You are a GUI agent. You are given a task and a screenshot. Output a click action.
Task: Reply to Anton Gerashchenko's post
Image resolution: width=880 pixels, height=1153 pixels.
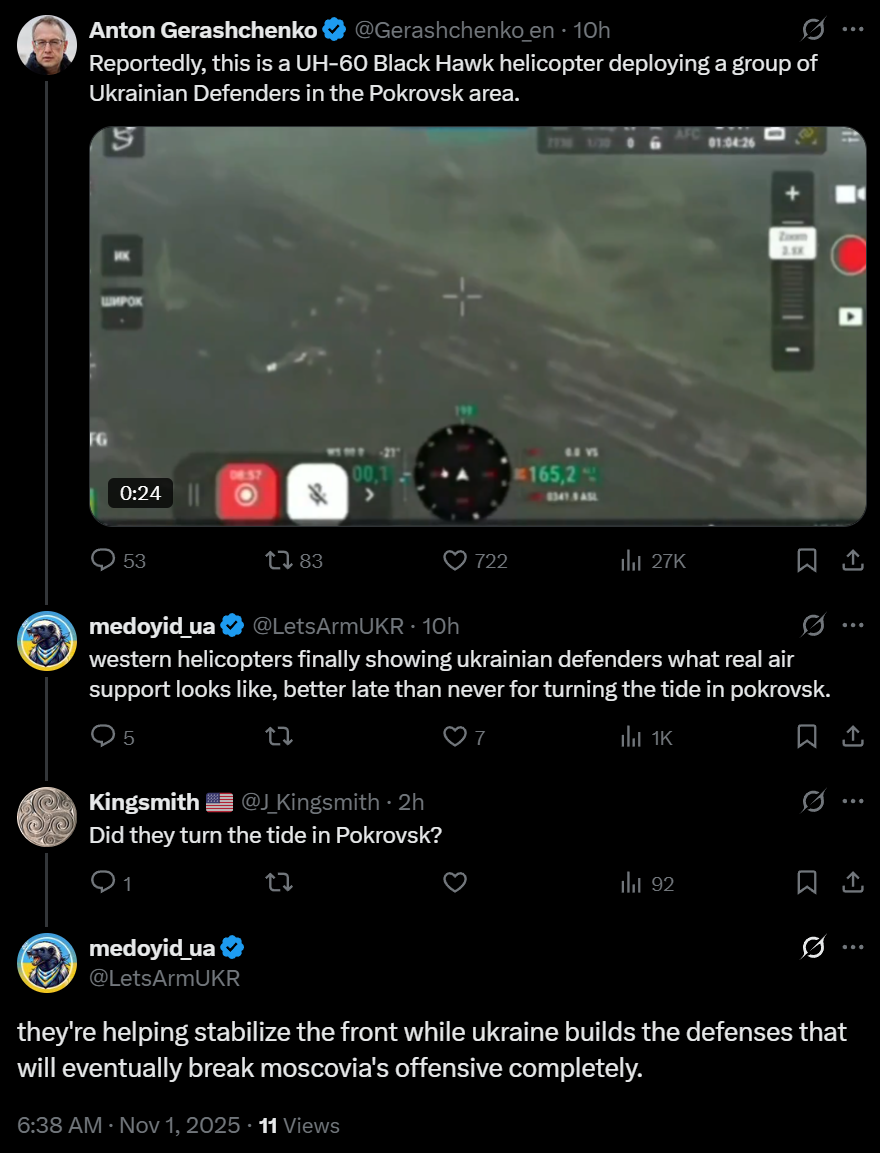(x=118, y=561)
